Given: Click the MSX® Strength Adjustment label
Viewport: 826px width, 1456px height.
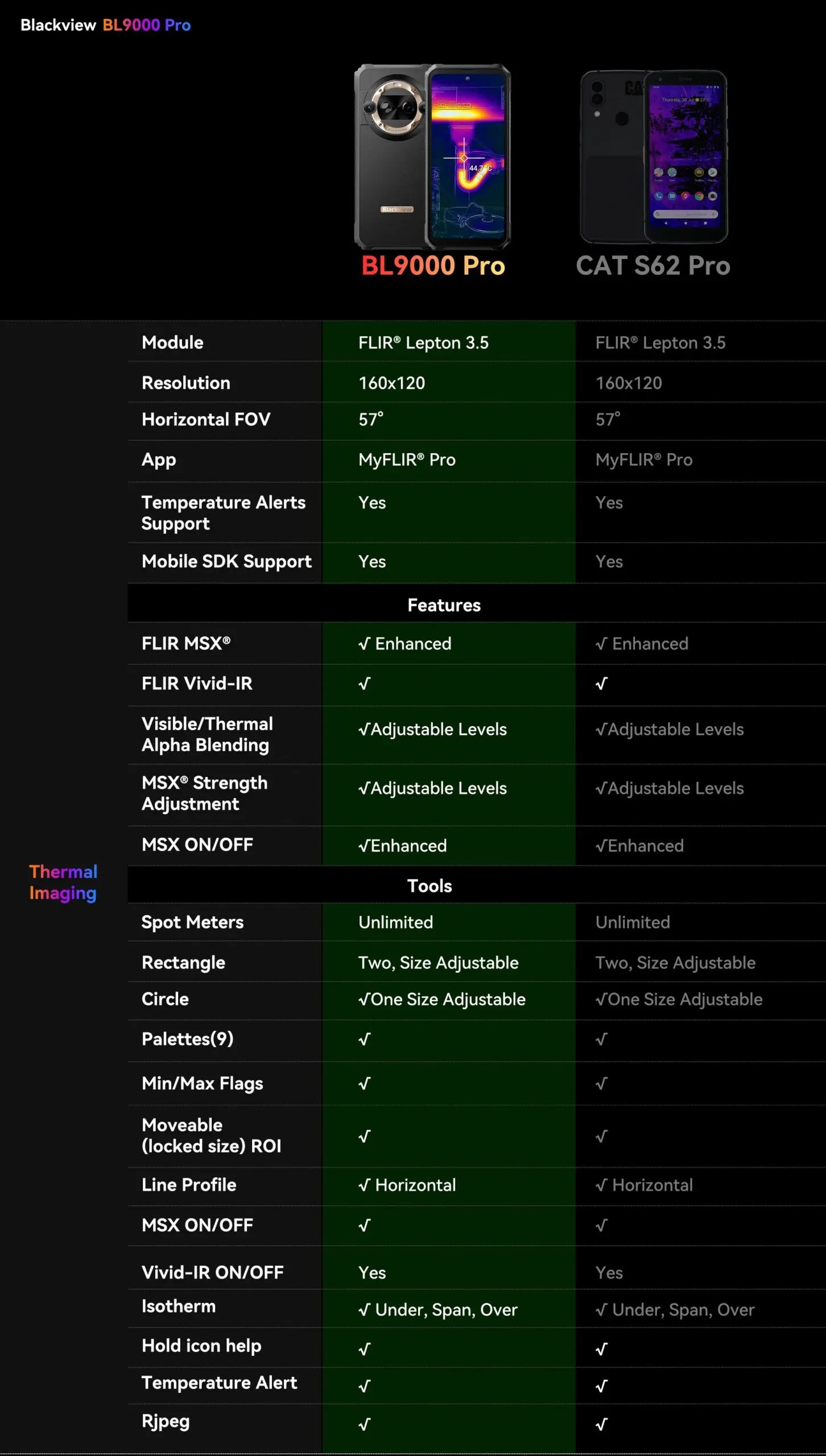Looking at the screenshot, I should tap(204, 793).
